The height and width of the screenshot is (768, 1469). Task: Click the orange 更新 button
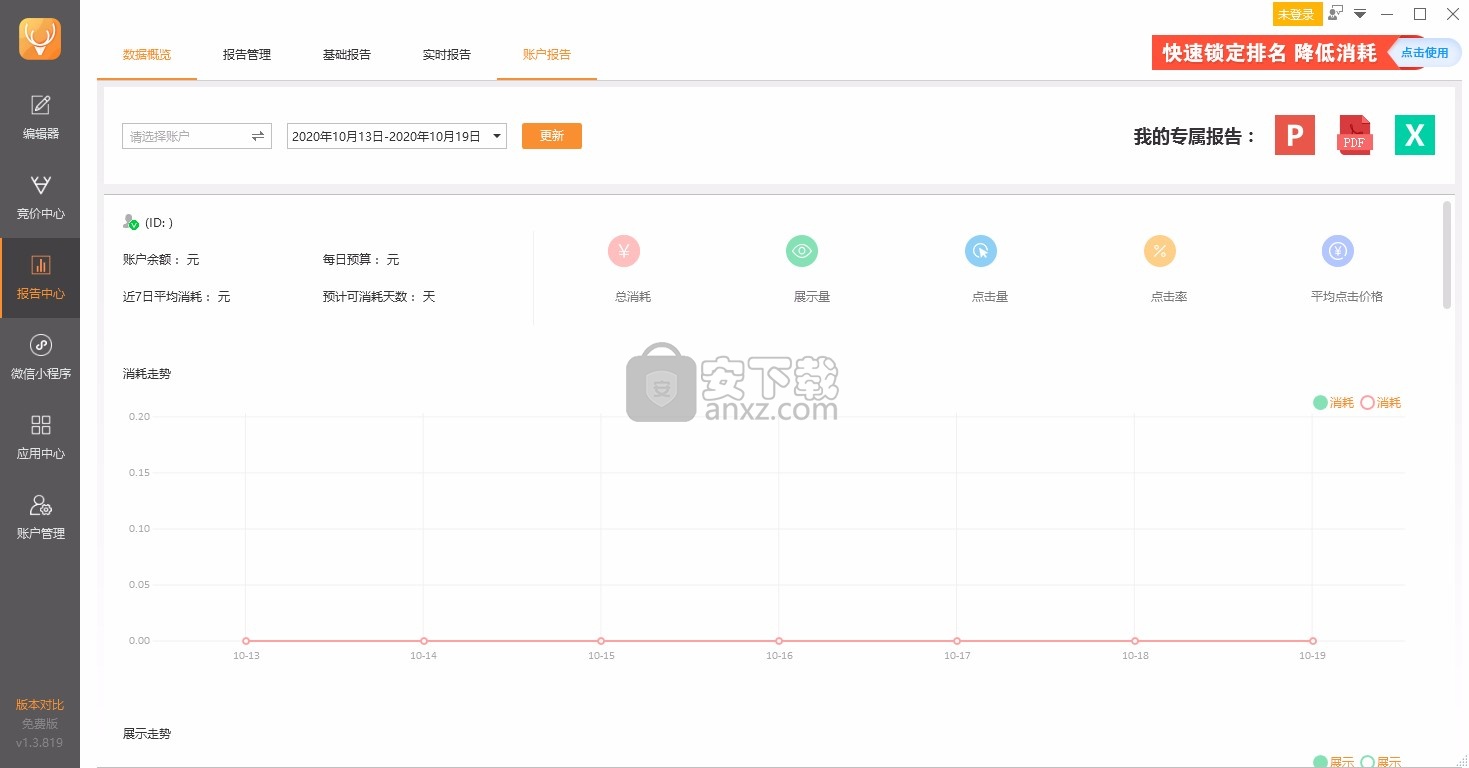552,136
